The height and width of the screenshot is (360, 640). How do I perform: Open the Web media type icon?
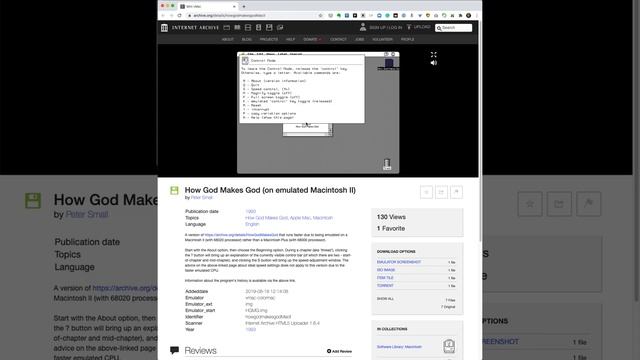click(x=227, y=27)
